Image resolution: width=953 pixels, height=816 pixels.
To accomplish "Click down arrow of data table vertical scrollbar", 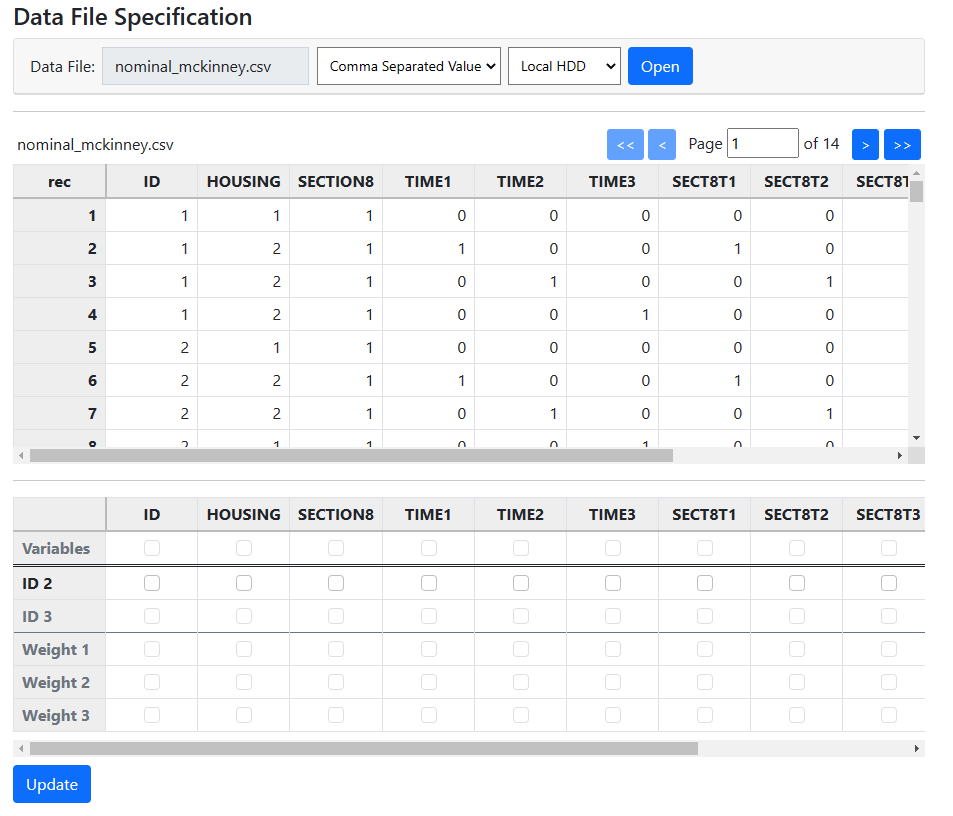I will 916,438.
